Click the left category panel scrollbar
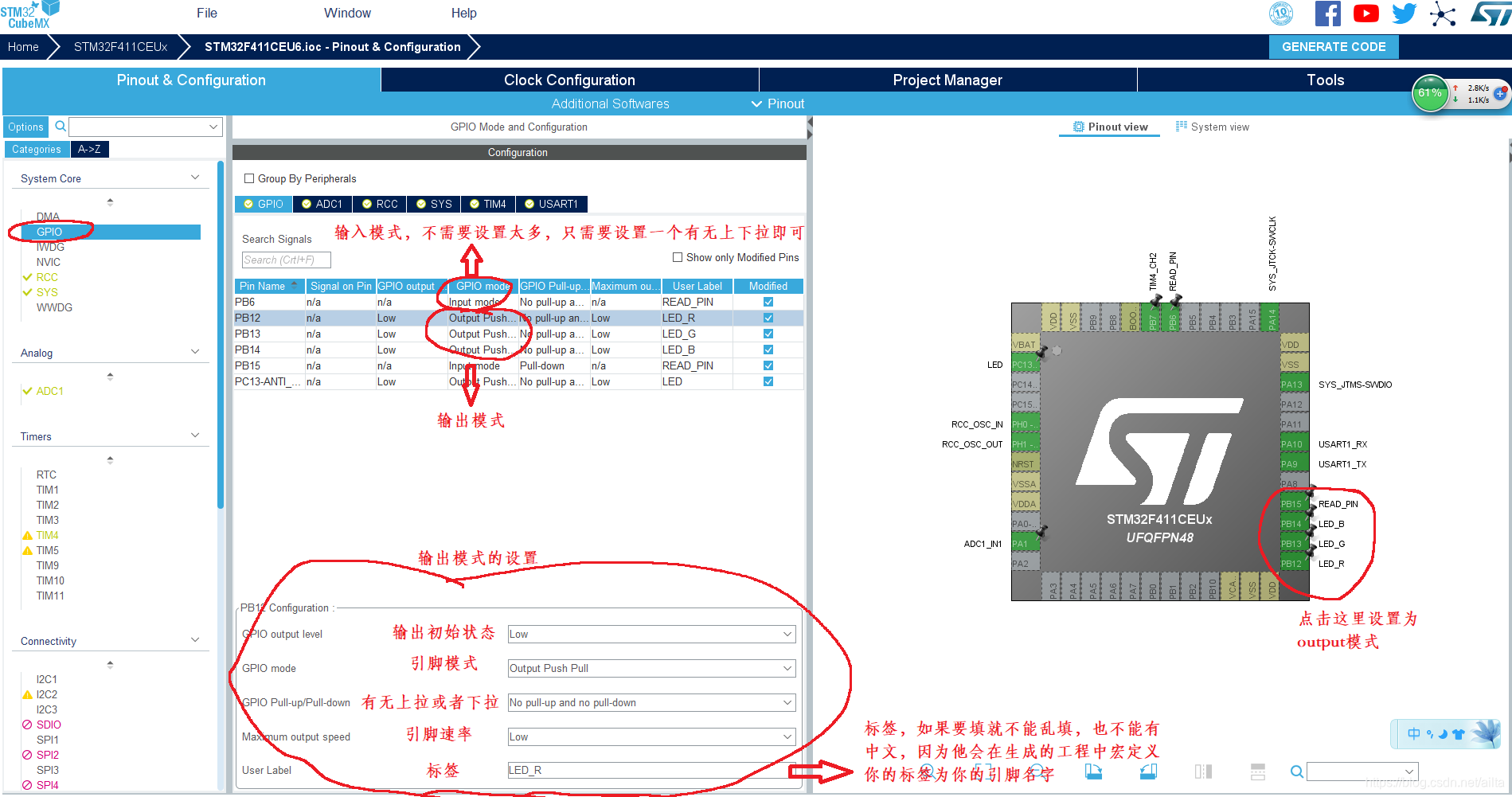The height and width of the screenshot is (797, 1512). tap(221, 334)
